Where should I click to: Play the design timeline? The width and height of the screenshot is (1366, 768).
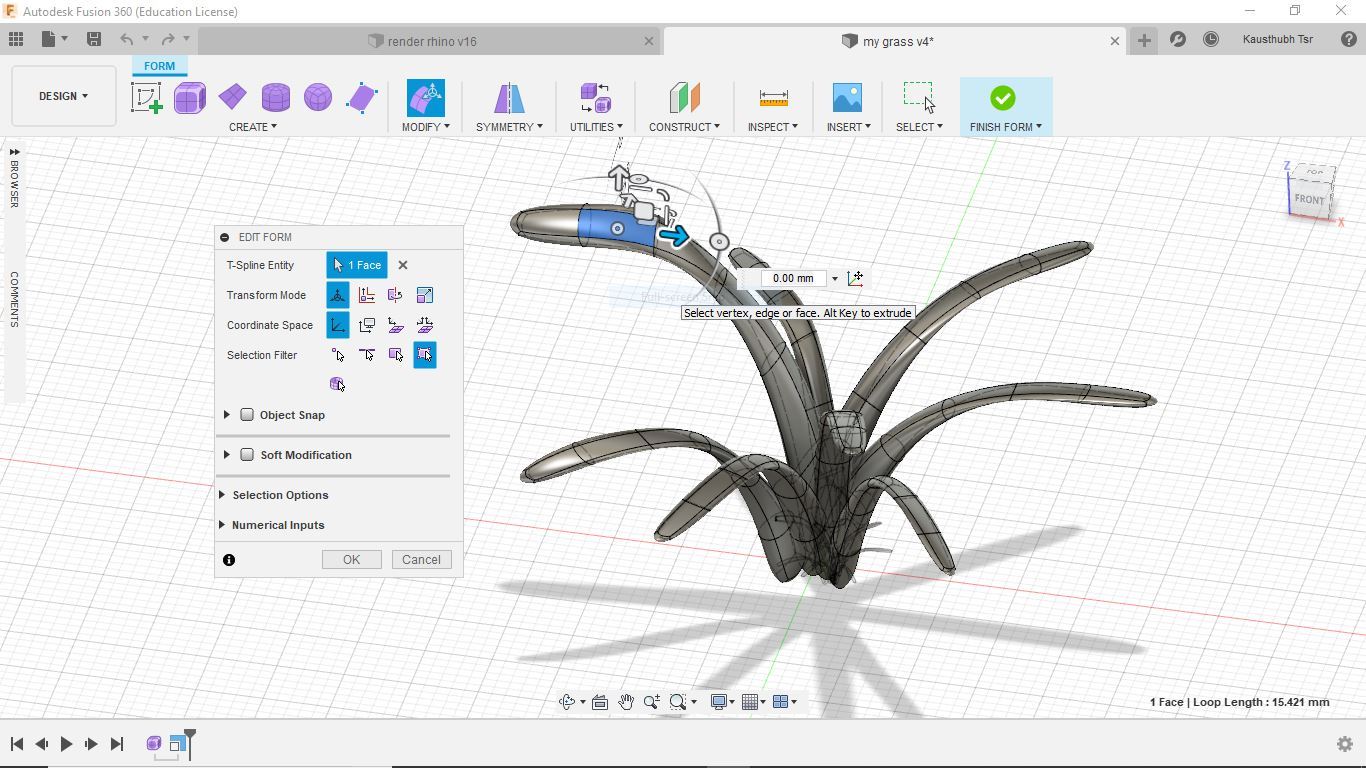pos(66,744)
